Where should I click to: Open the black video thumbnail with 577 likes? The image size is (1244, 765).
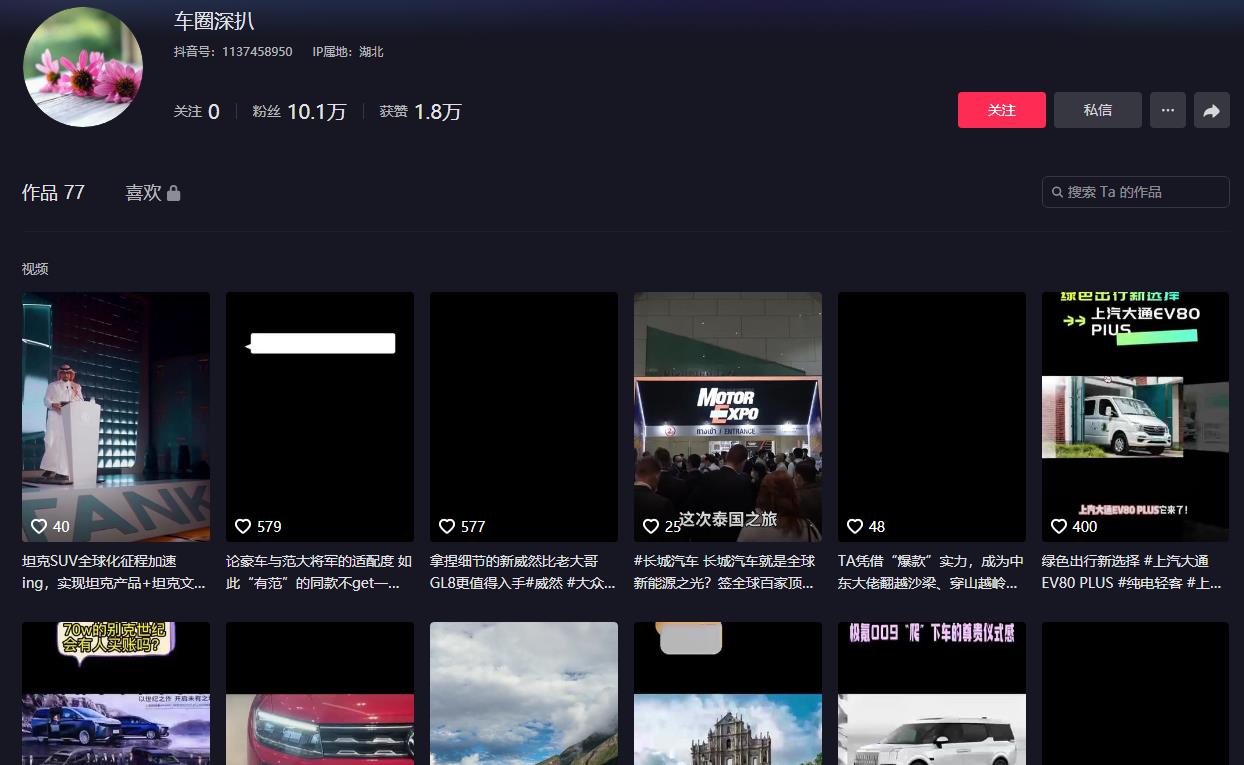[524, 417]
